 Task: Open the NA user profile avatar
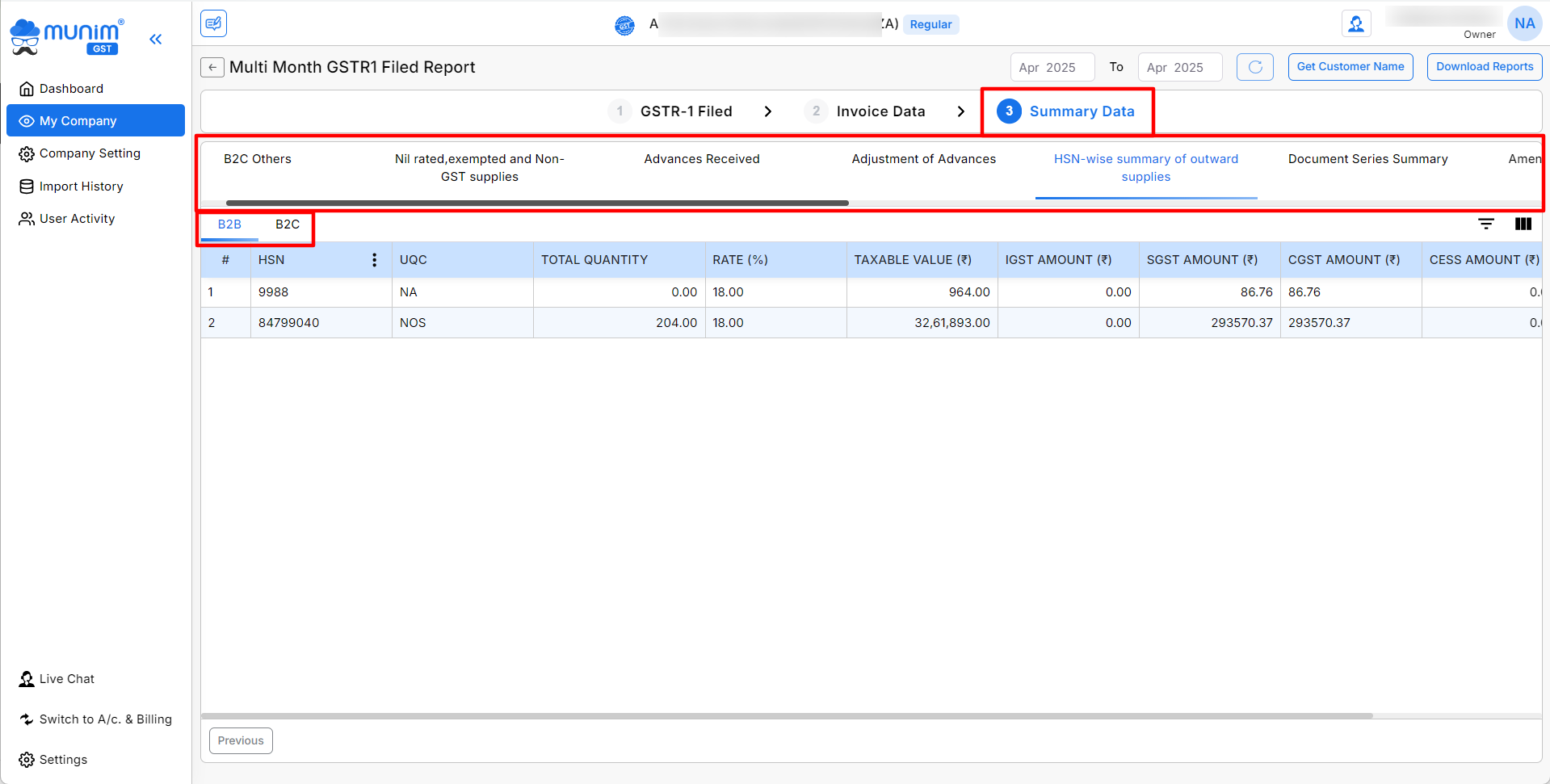(x=1524, y=24)
